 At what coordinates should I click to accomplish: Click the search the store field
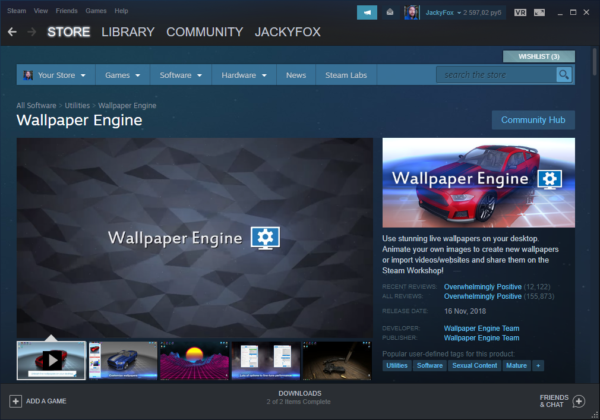tap(496, 75)
